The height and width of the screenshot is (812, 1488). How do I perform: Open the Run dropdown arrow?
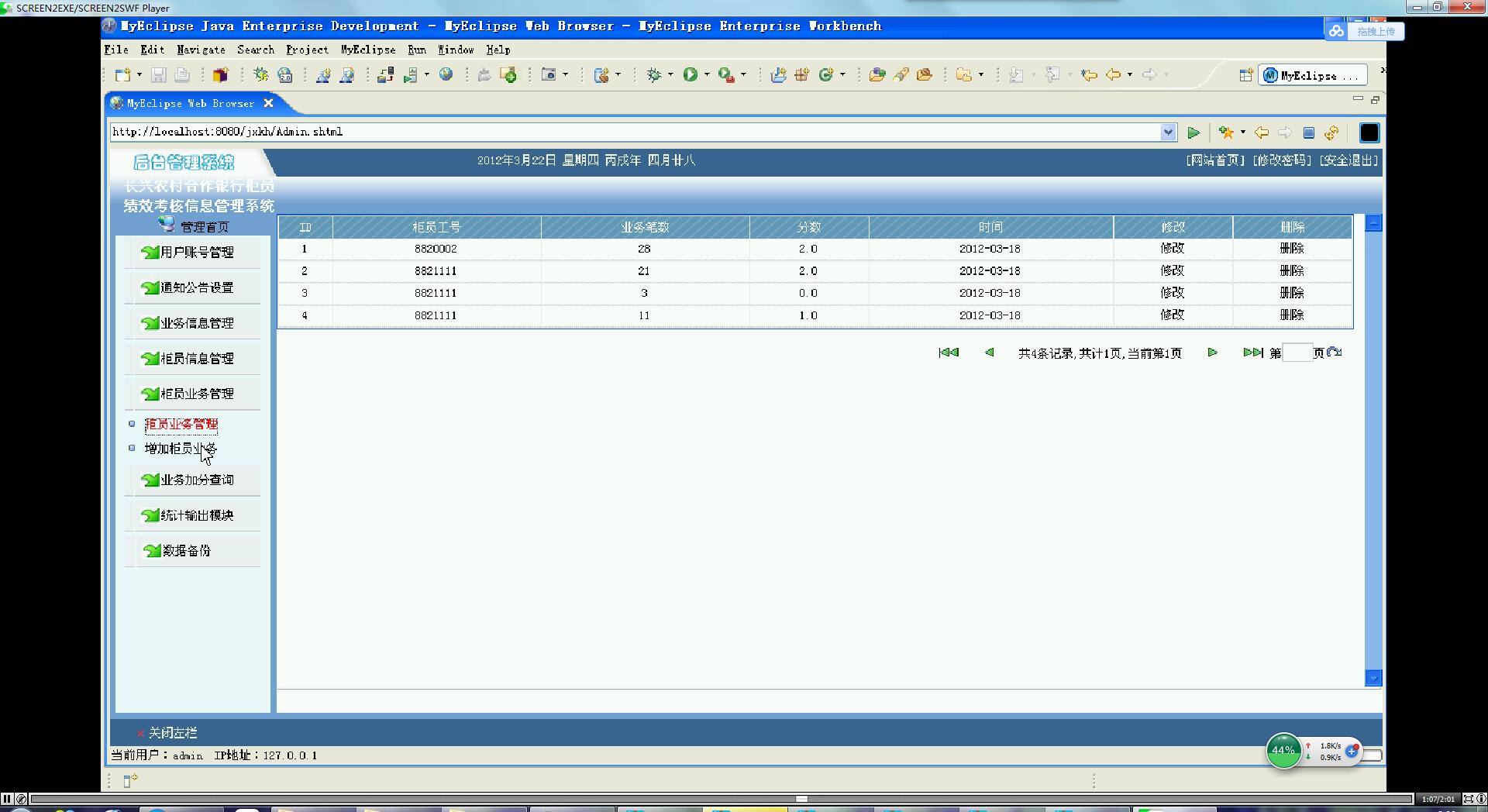707,75
